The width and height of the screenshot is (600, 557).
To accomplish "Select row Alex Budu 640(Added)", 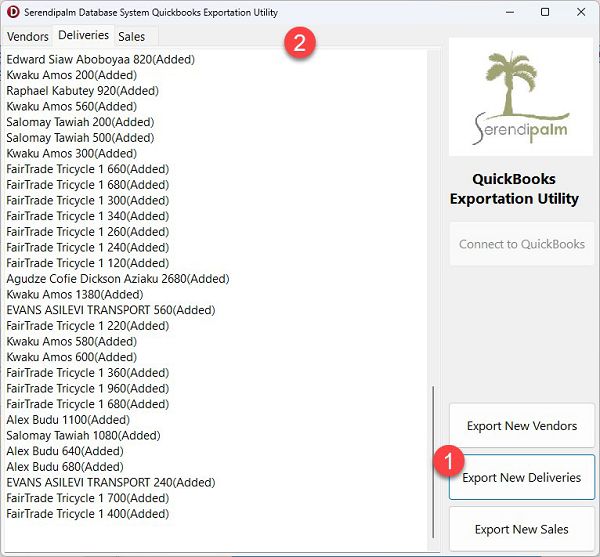I will tap(65, 451).
